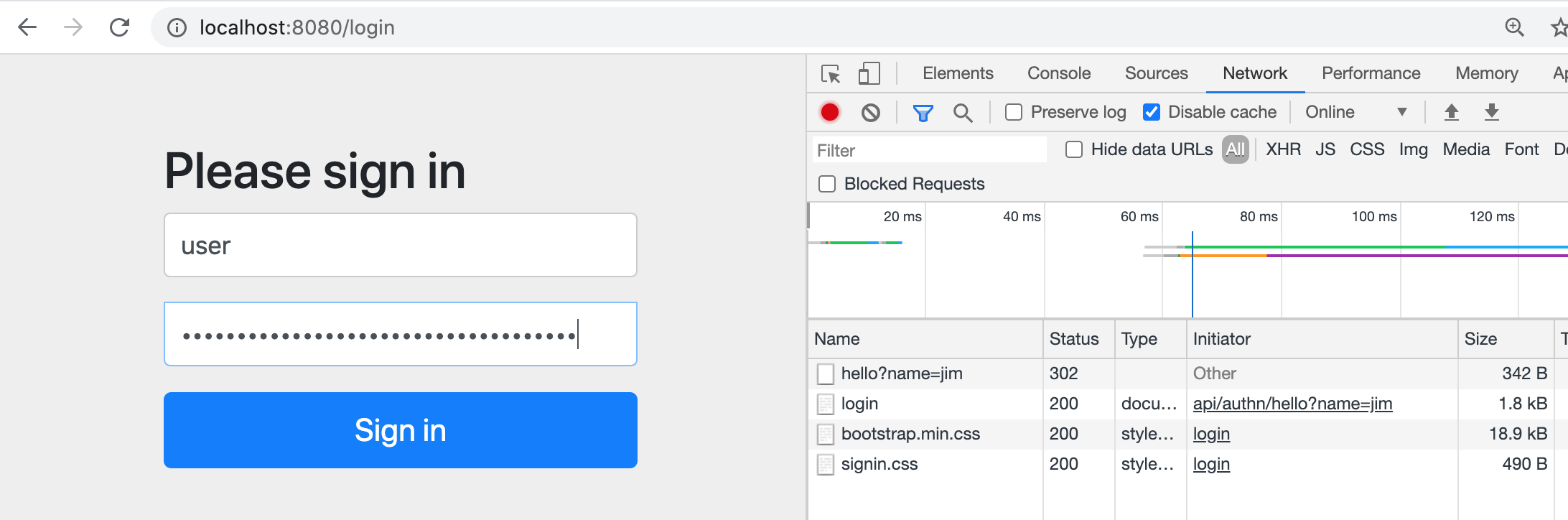Open the network search magnifier
This screenshot has width=1568, height=520.
coord(963,113)
